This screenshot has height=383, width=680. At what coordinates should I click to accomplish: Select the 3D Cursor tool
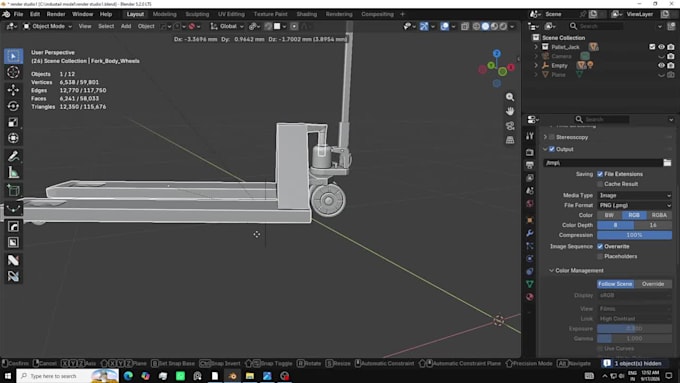click(13, 72)
